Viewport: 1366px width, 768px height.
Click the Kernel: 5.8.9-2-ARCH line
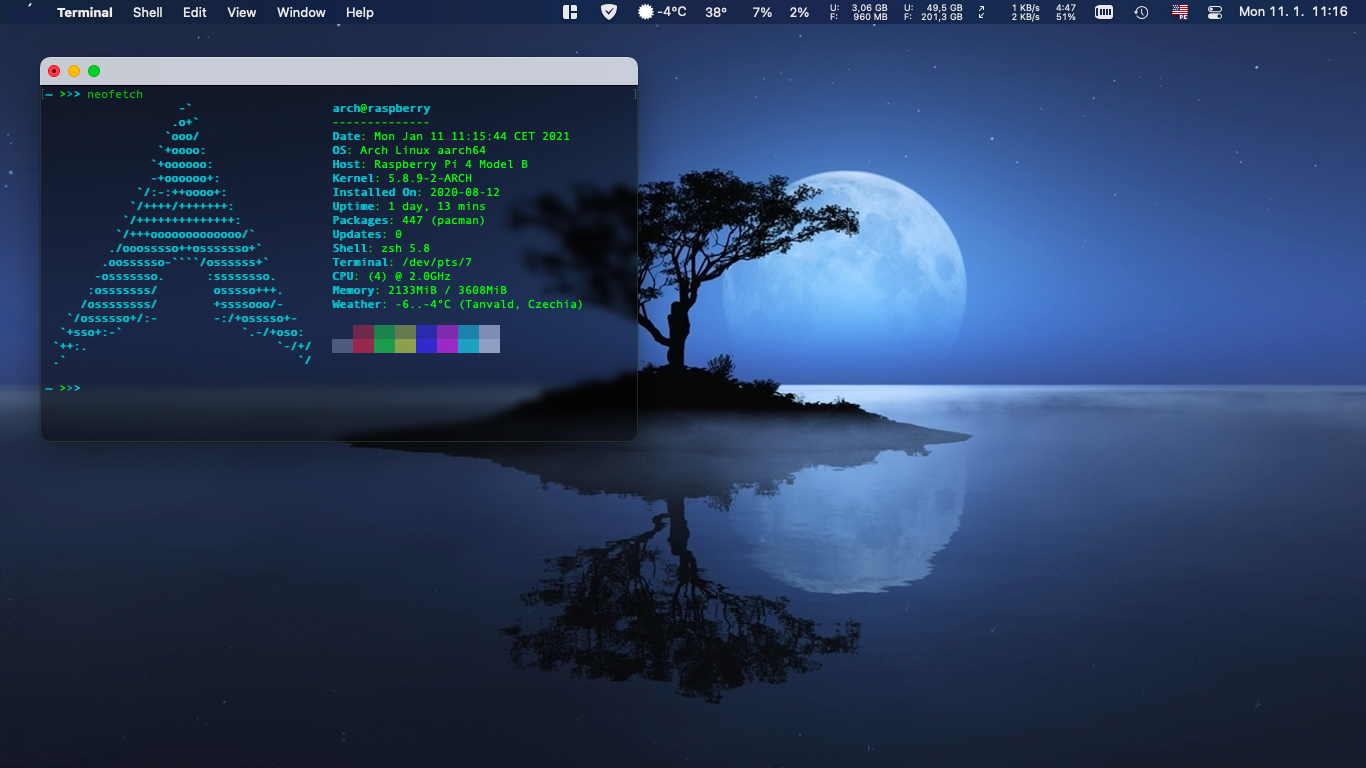(x=402, y=178)
